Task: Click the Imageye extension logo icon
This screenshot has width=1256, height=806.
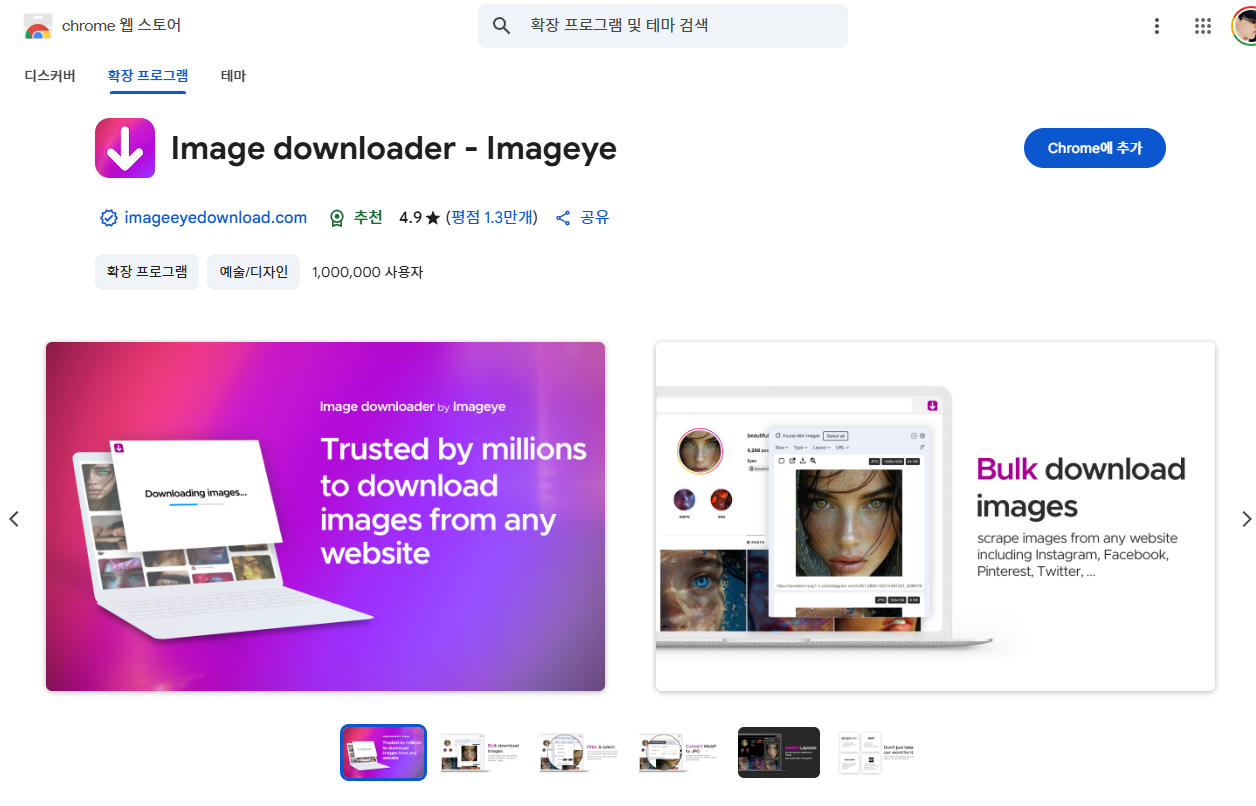Action: (x=125, y=148)
